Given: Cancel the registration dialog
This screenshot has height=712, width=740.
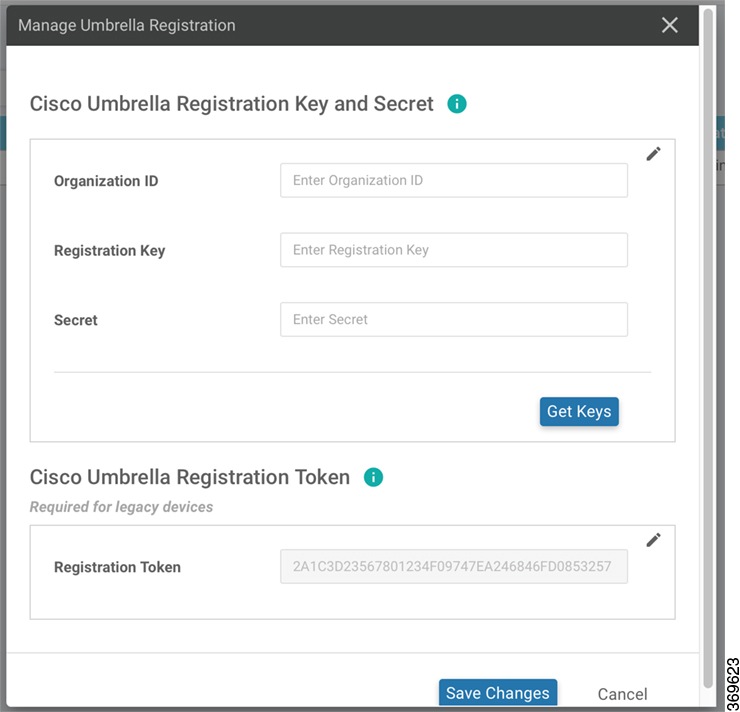Looking at the screenshot, I should coord(622,694).
